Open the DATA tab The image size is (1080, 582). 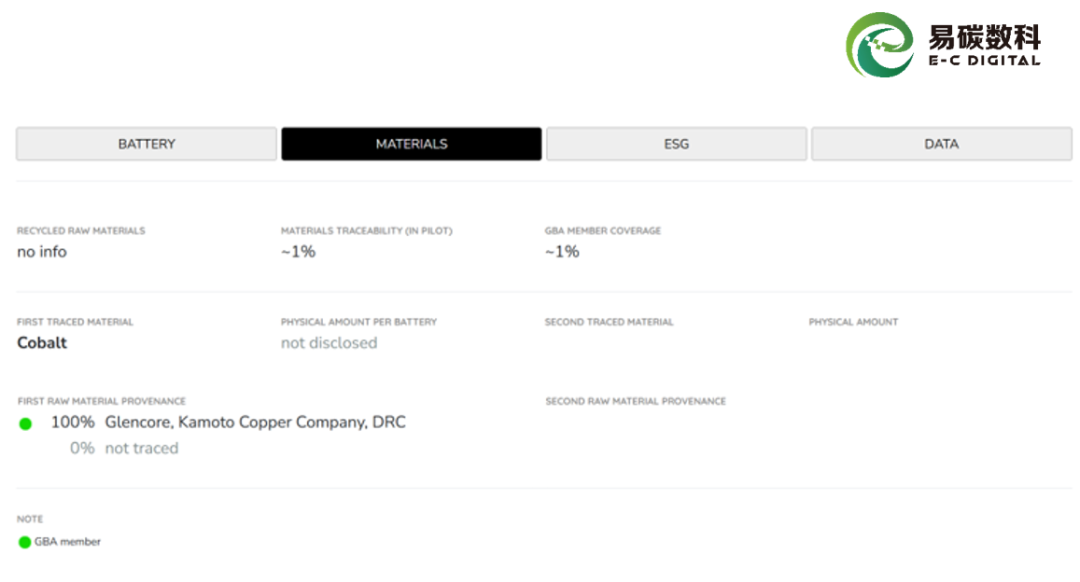941,144
